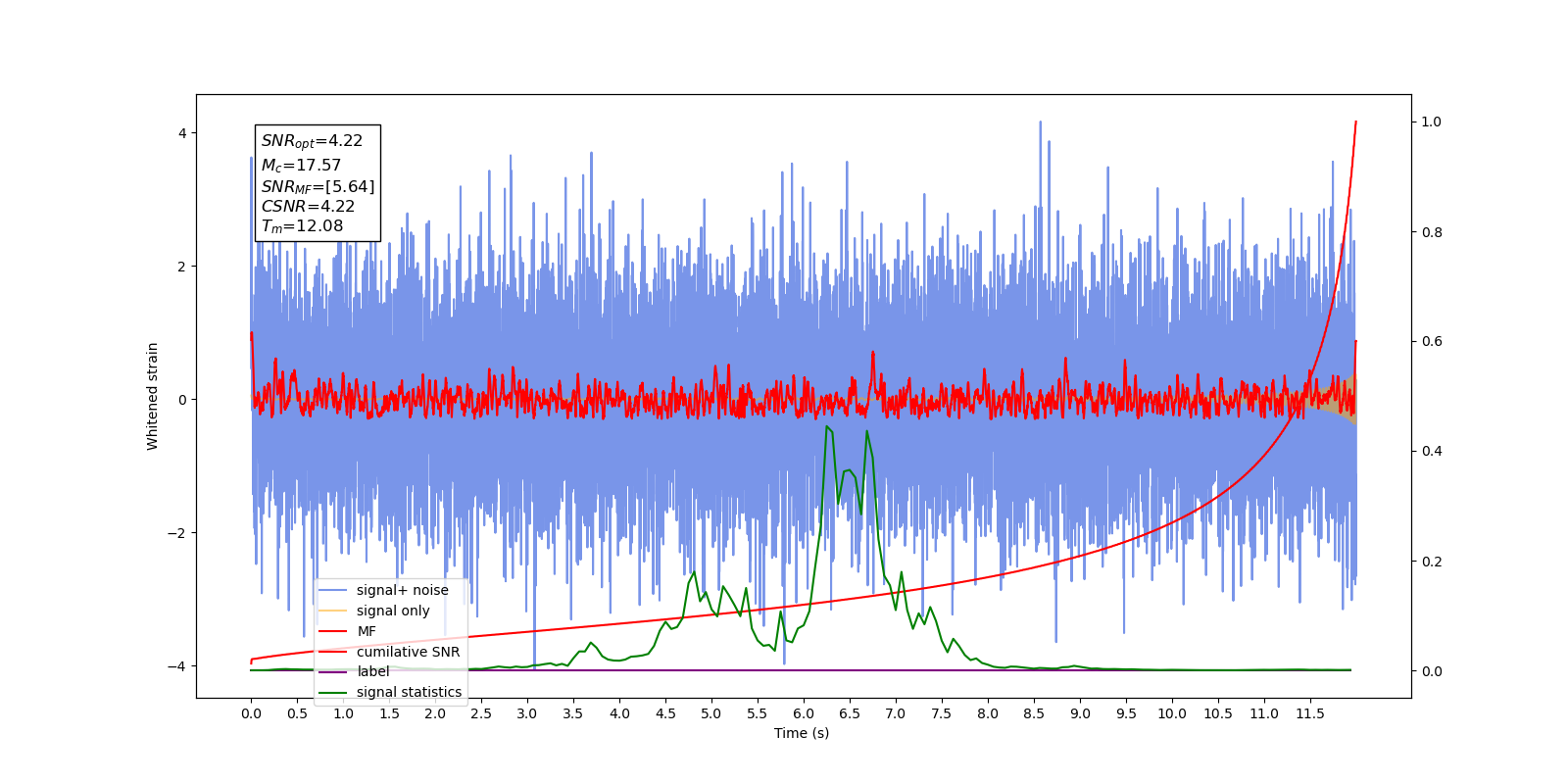Click the left axis tick label −4

pos(177,666)
